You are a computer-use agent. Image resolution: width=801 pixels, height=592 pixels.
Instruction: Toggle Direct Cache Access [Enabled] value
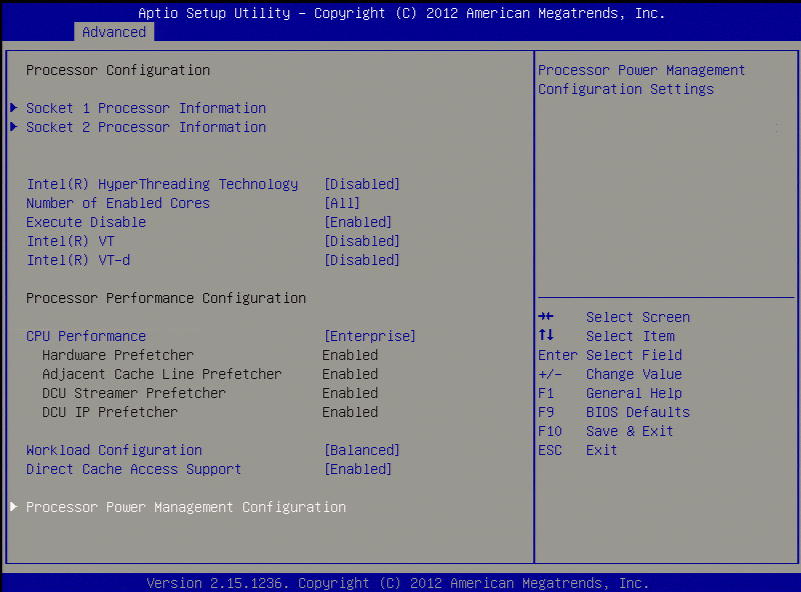coord(358,469)
